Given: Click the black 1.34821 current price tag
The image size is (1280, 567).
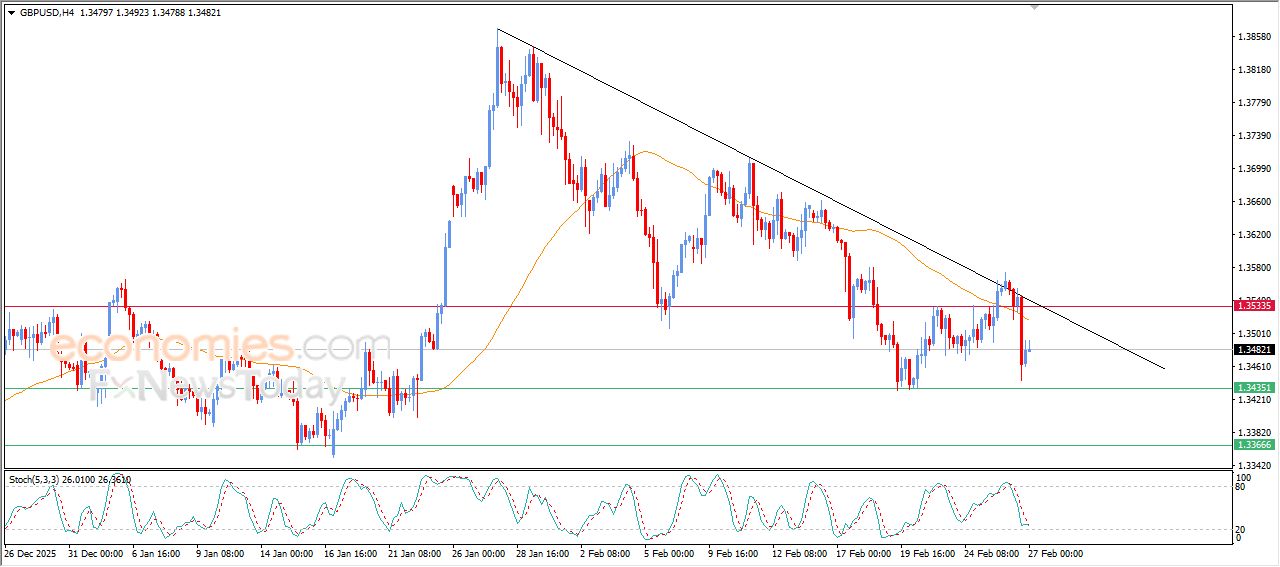Looking at the screenshot, I should point(1254,350).
